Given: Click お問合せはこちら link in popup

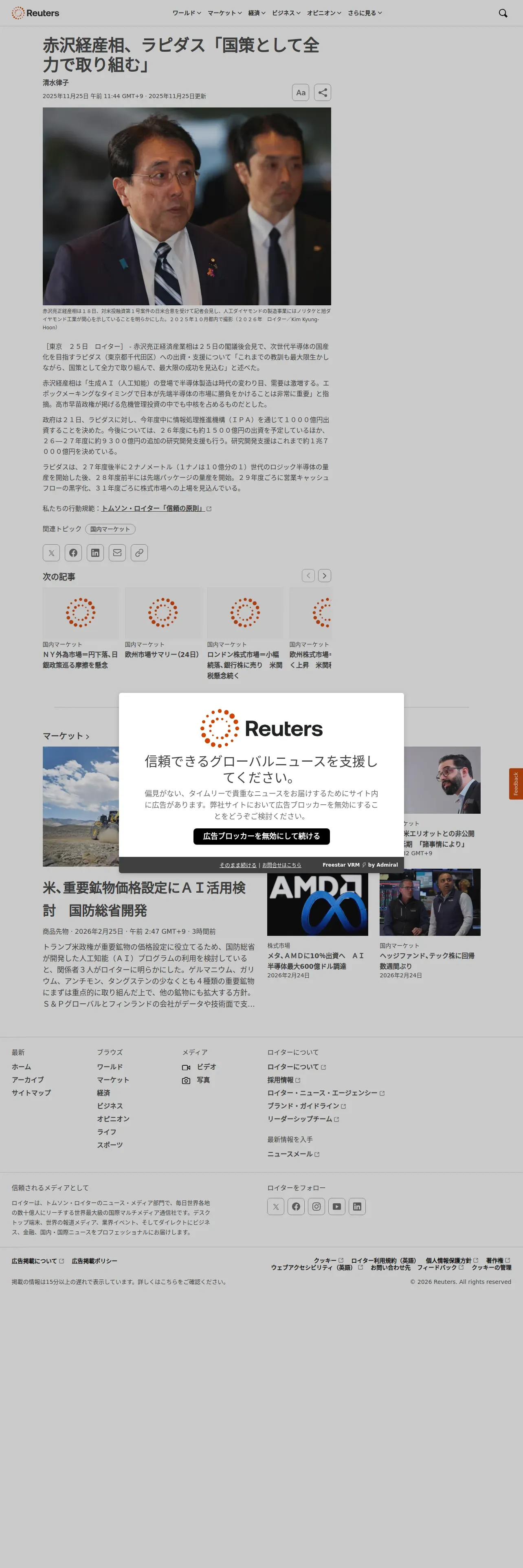Looking at the screenshot, I should (281, 865).
